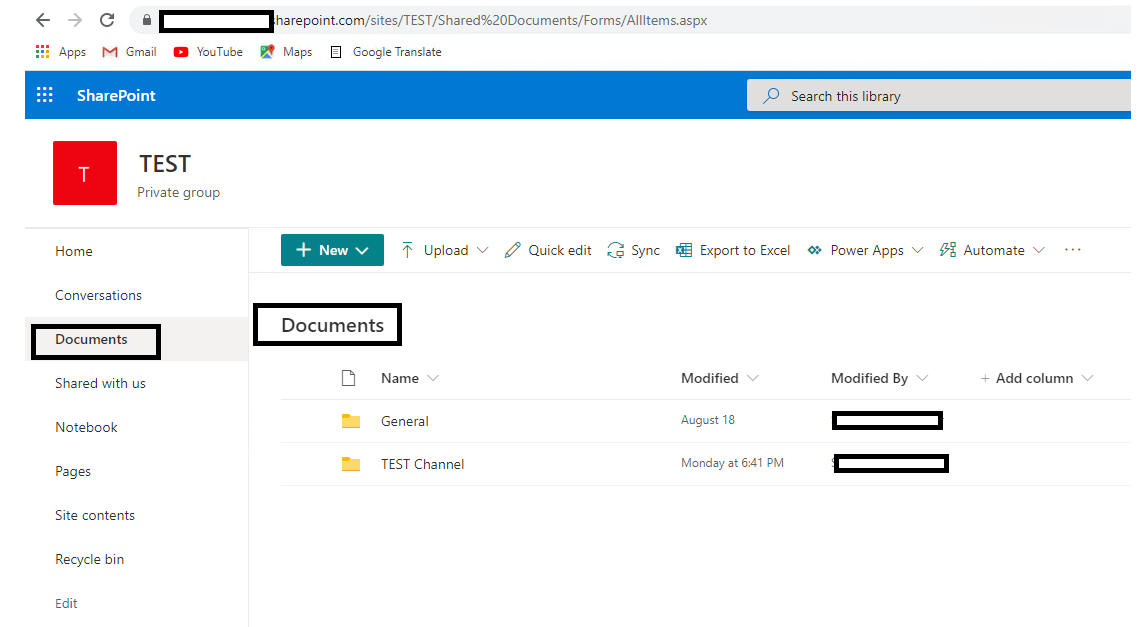The image size is (1147, 627).
Task: Open the Apps bookmark grid icon
Action: (42, 52)
